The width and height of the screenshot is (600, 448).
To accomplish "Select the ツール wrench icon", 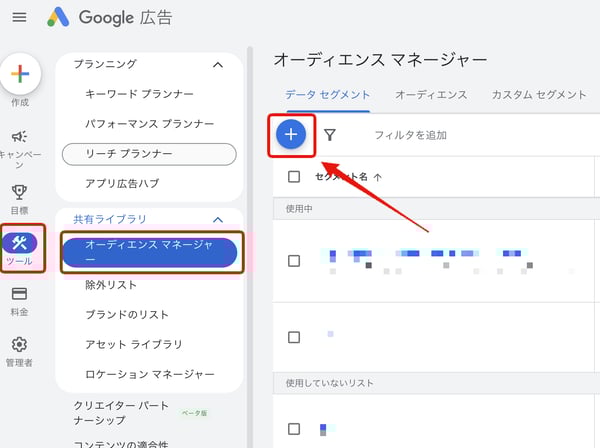I will tap(20, 243).
